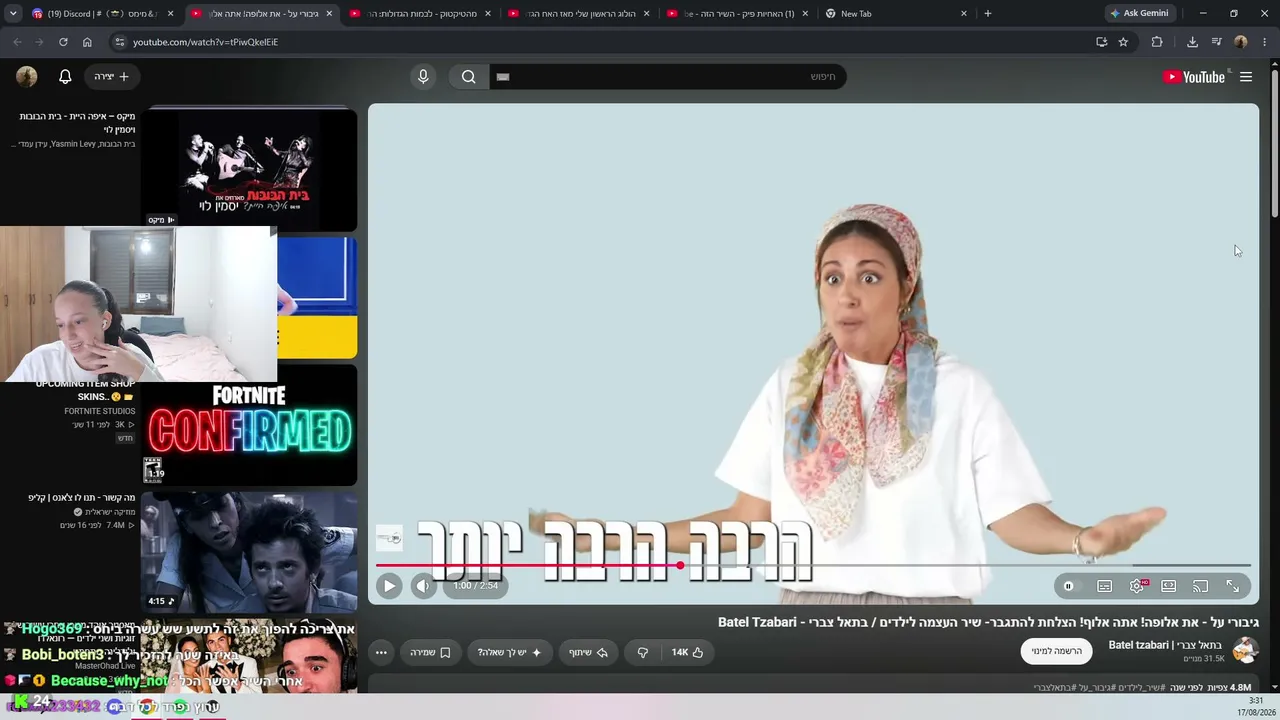Open the share button below the video
This screenshot has width=1280, height=720.
588,652
